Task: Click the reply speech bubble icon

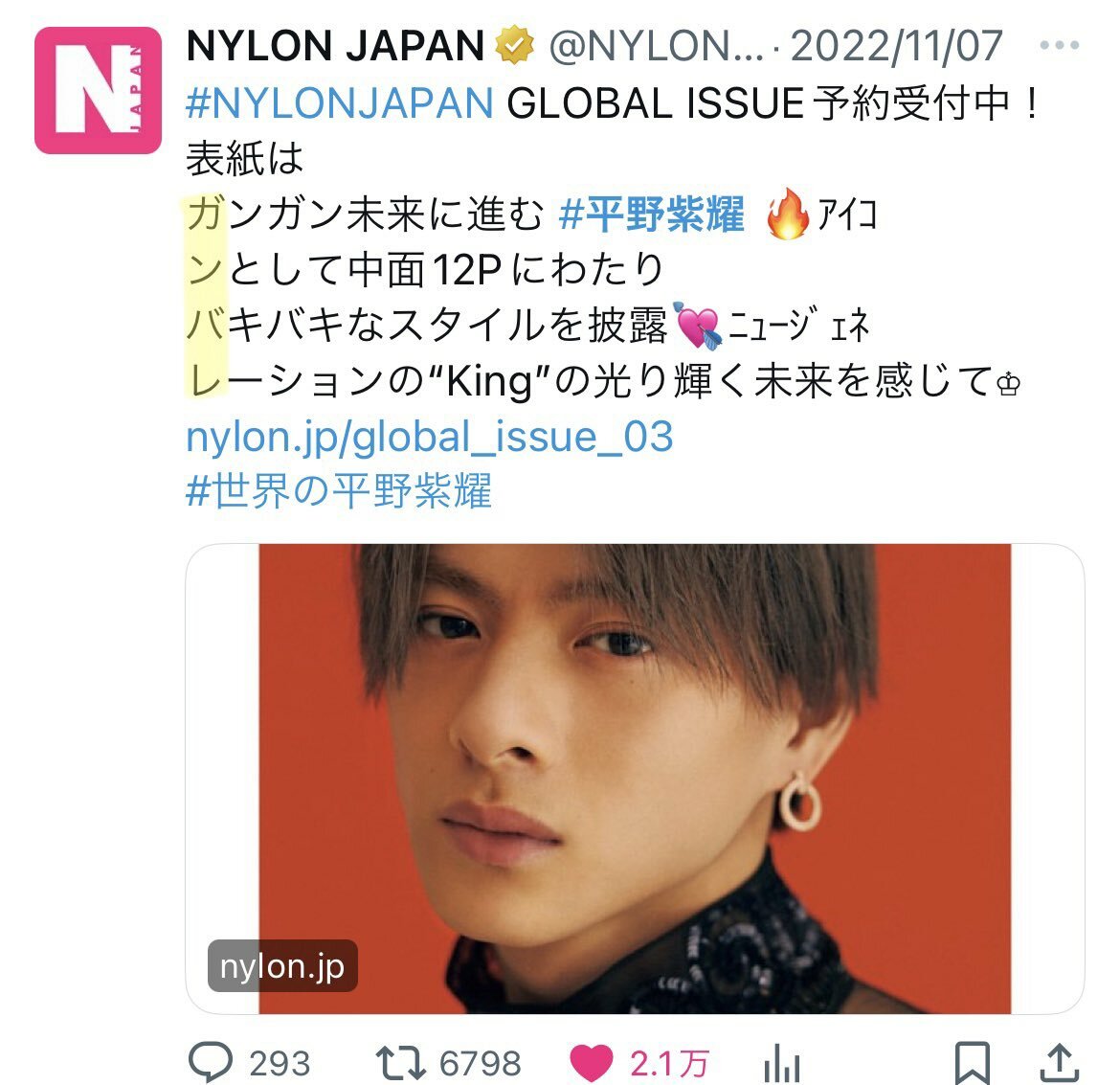Action: [210, 1062]
